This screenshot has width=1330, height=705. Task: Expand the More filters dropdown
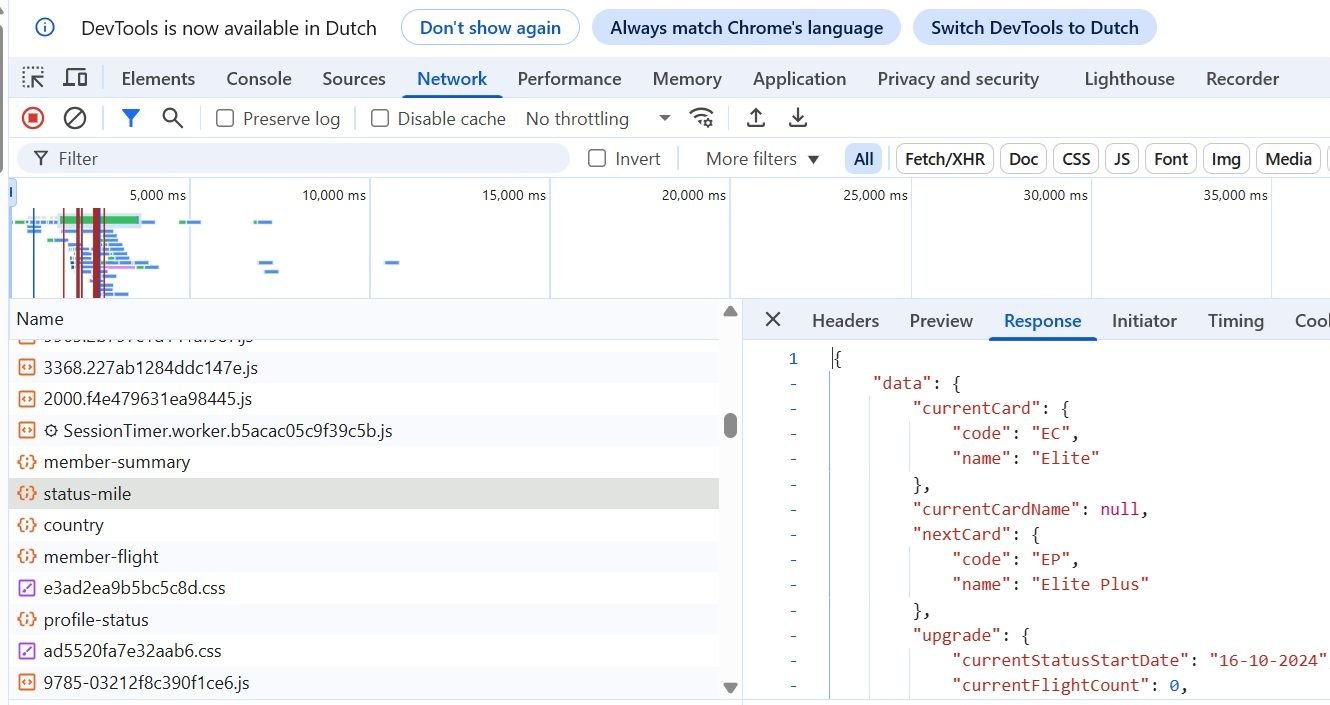762,159
